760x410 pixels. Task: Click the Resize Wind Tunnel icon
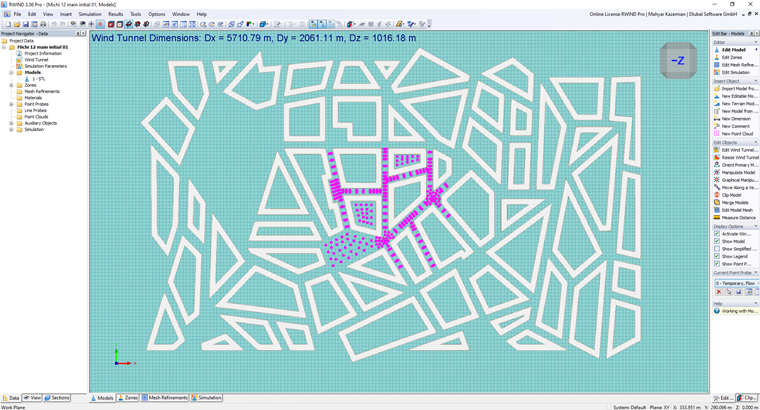pyautogui.click(x=717, y=158)
